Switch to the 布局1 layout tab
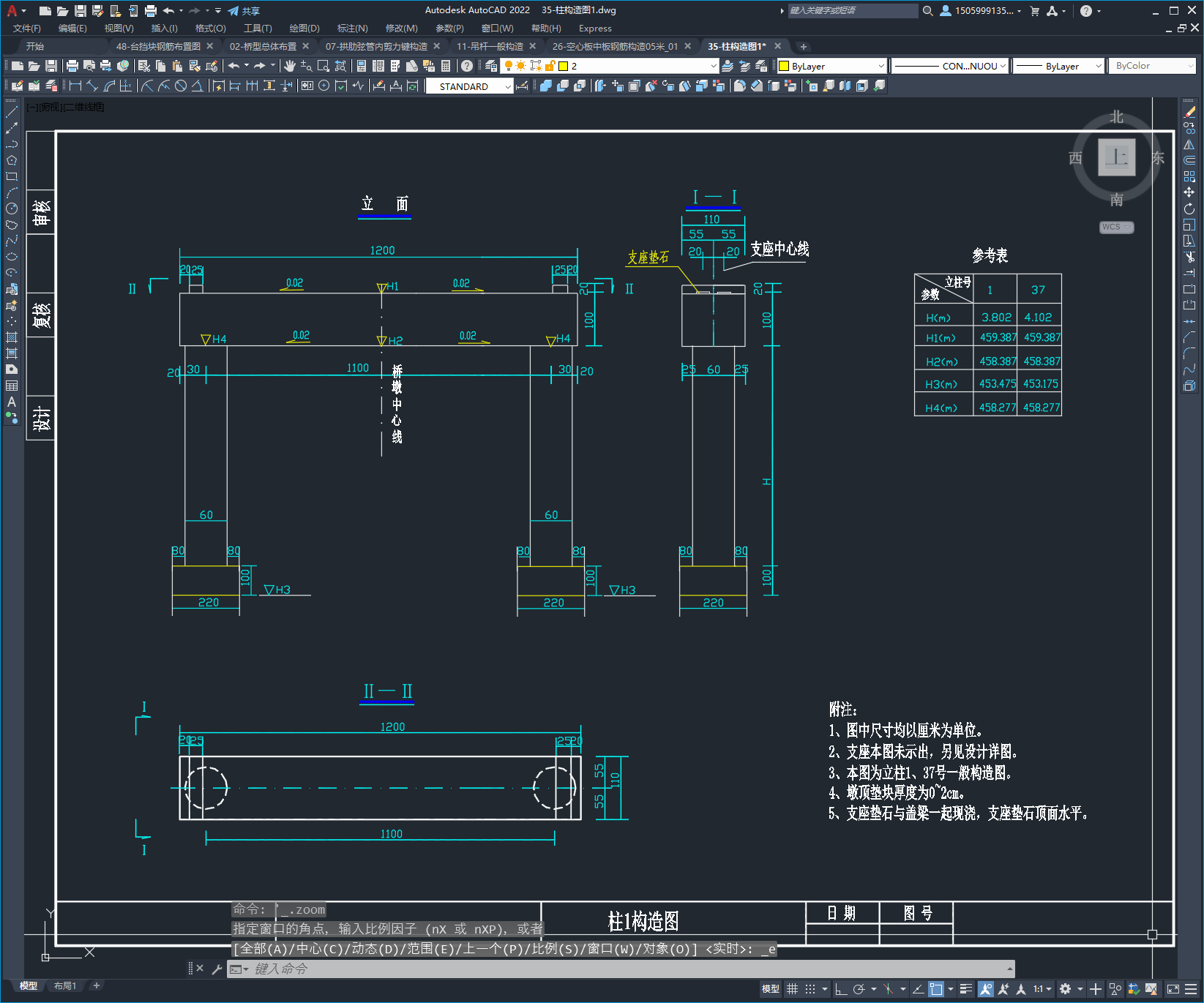This screenshot has height=1003, width=1204. pos(65,986)
